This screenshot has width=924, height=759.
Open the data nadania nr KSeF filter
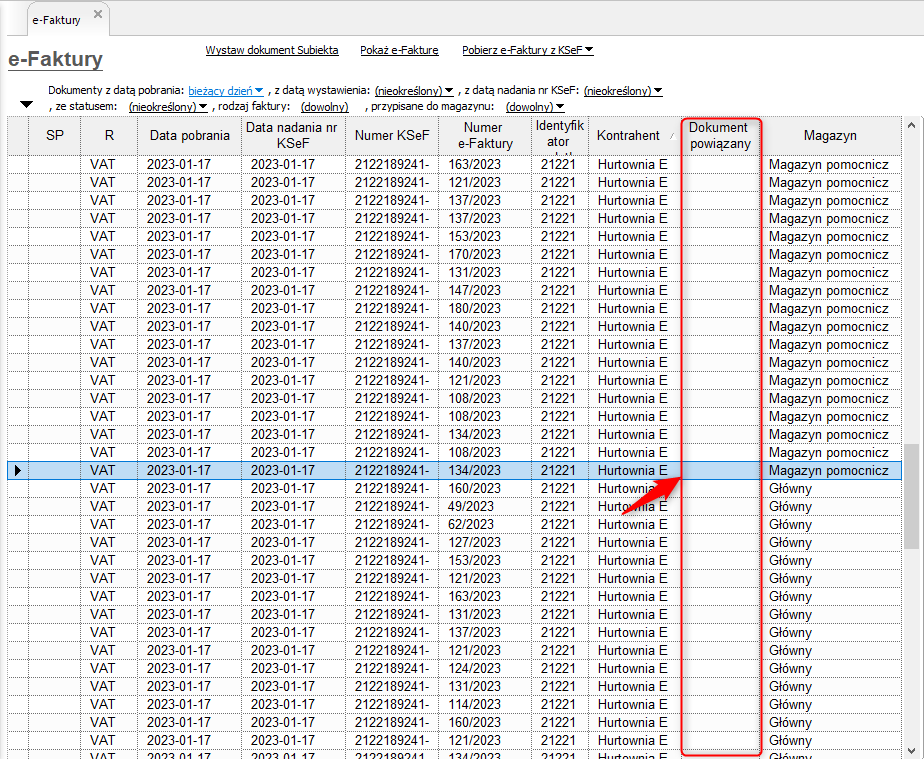622,91
